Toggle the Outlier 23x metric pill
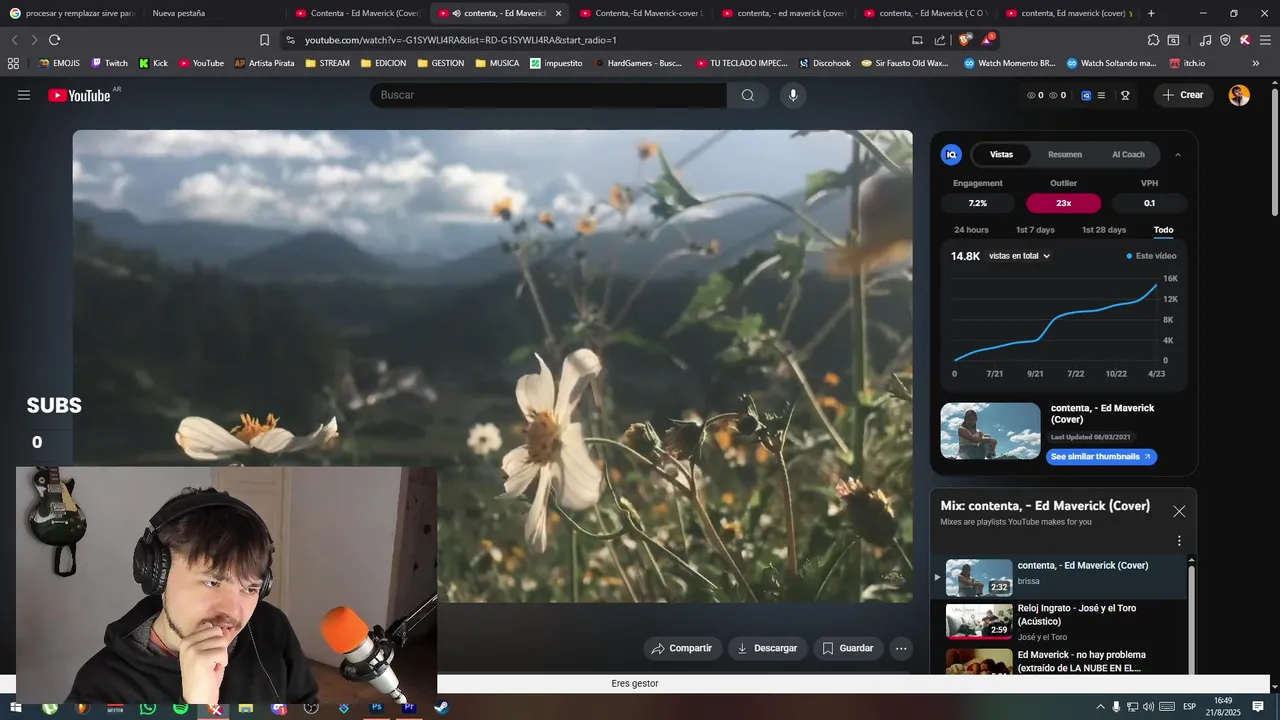 coord(1064,203)
